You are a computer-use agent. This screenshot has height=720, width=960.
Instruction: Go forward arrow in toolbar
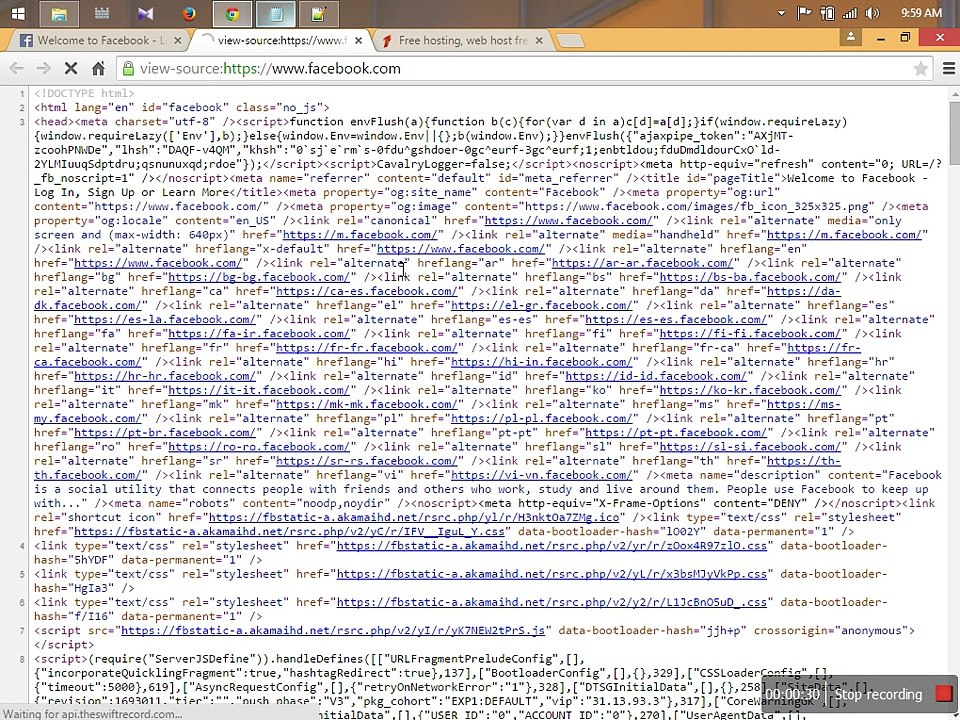[x=43, y=69]
